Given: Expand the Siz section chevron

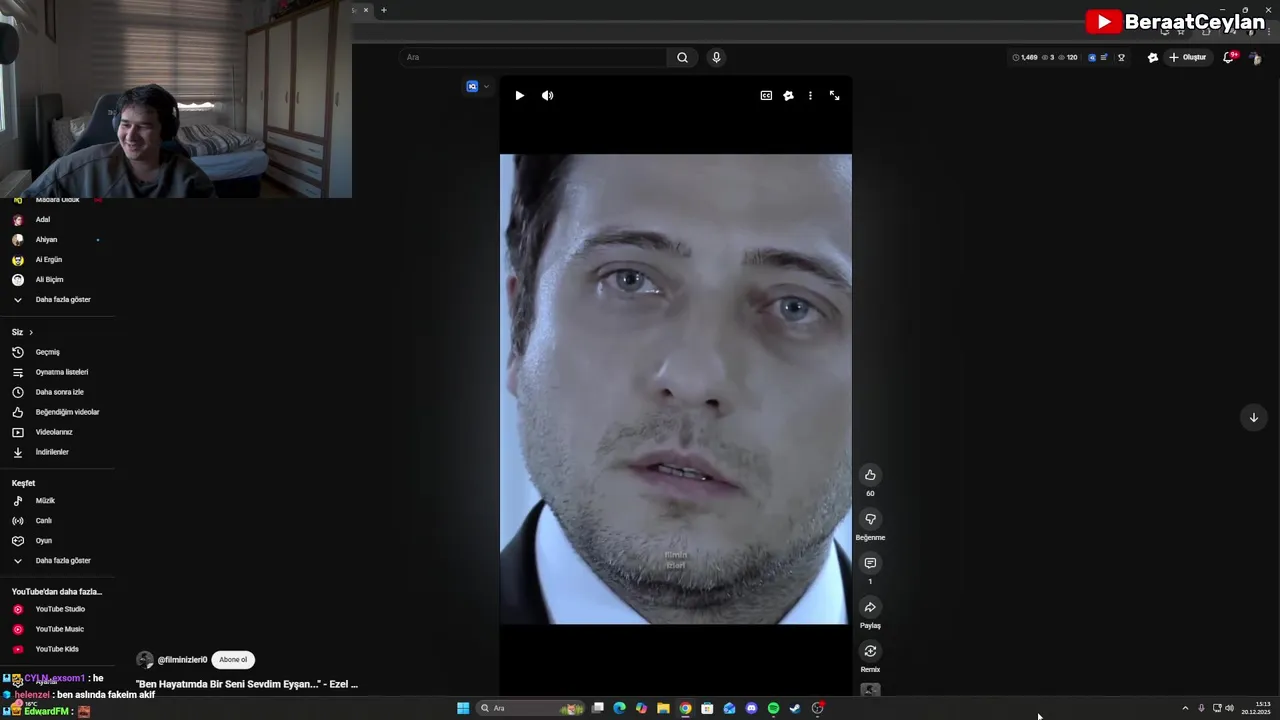Looking at the screenshot, I should pyautogui.click(x=31, y=332).
